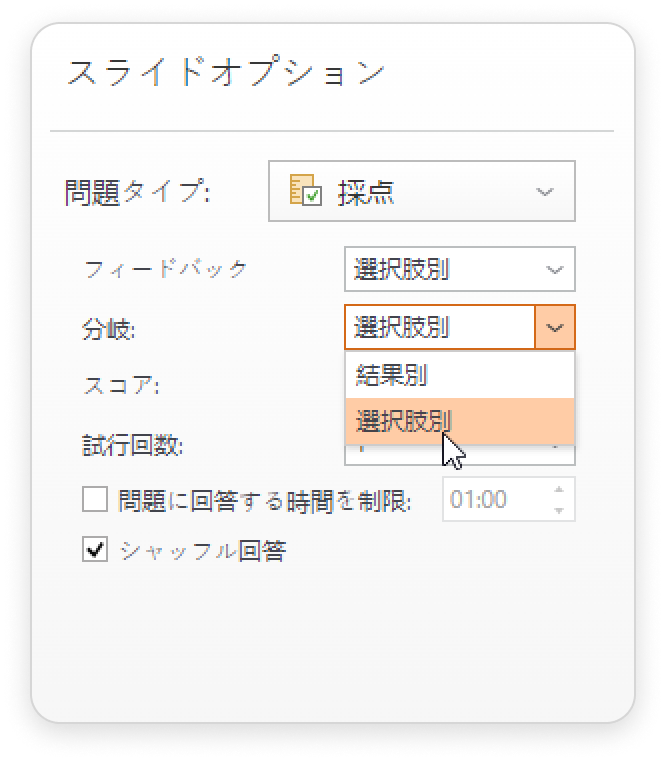Open the 問題タイプ dropdown showing 採点
The width and height of the screenshot is (666, 762).
tap(421, 191)
